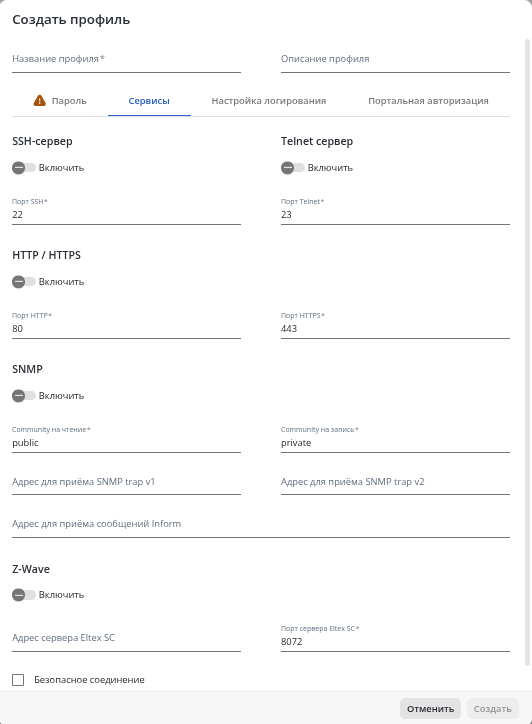Viewport: 532px width, 724px height.
Task: Enable the SSH-сервер toggle
Action: click(24, 168)
